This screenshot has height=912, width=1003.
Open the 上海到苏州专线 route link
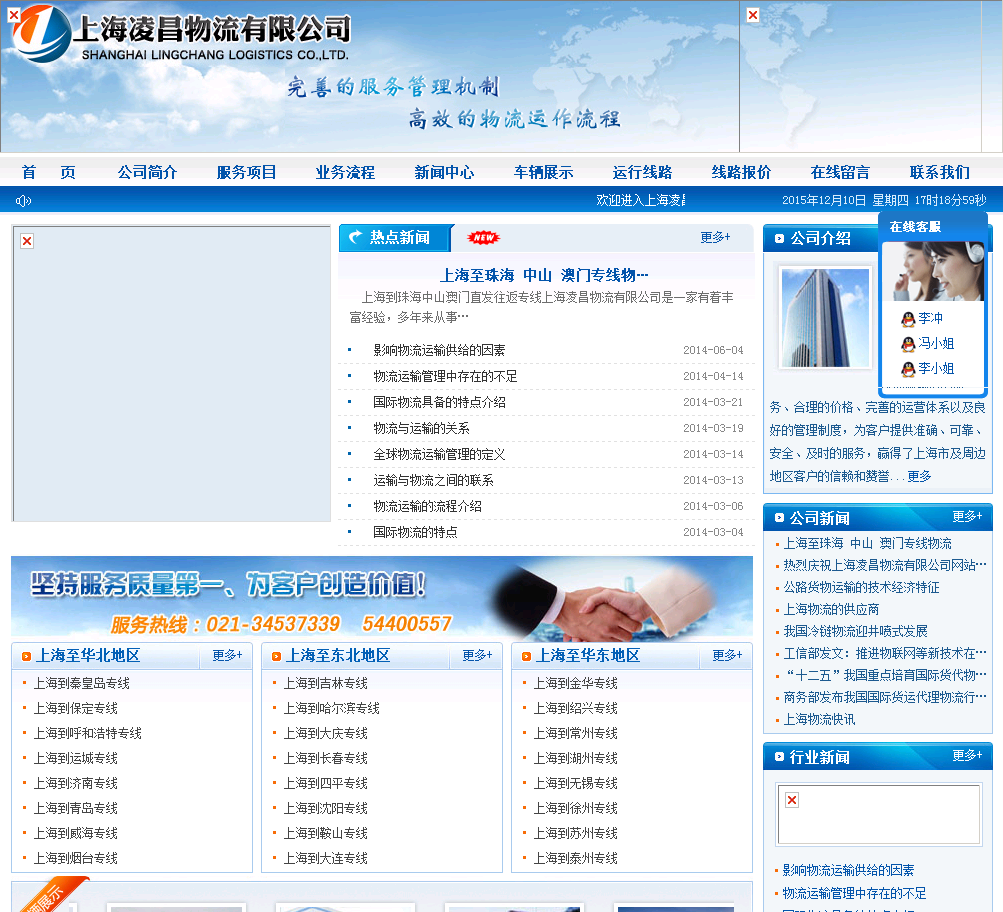coord(576,833)
